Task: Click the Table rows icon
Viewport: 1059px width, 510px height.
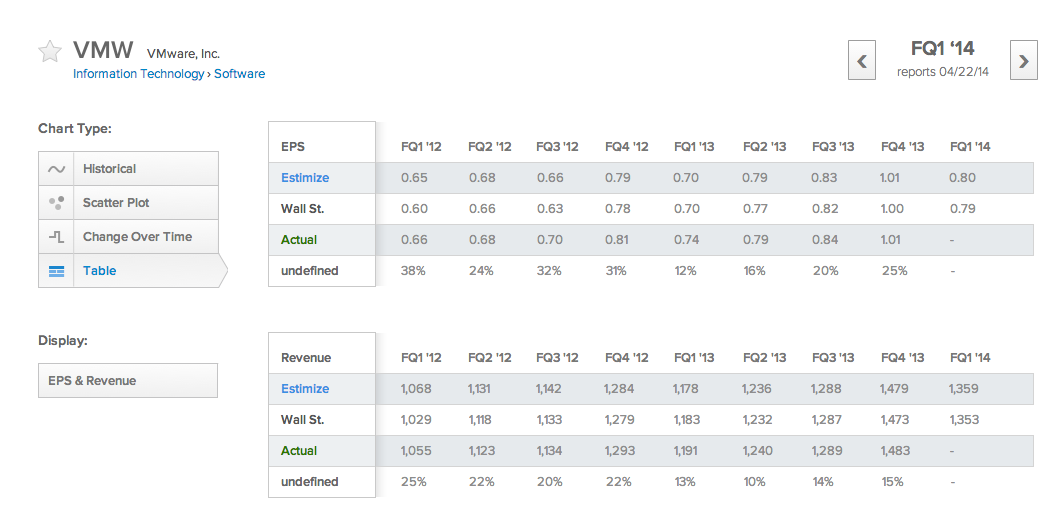Action: 57,271
